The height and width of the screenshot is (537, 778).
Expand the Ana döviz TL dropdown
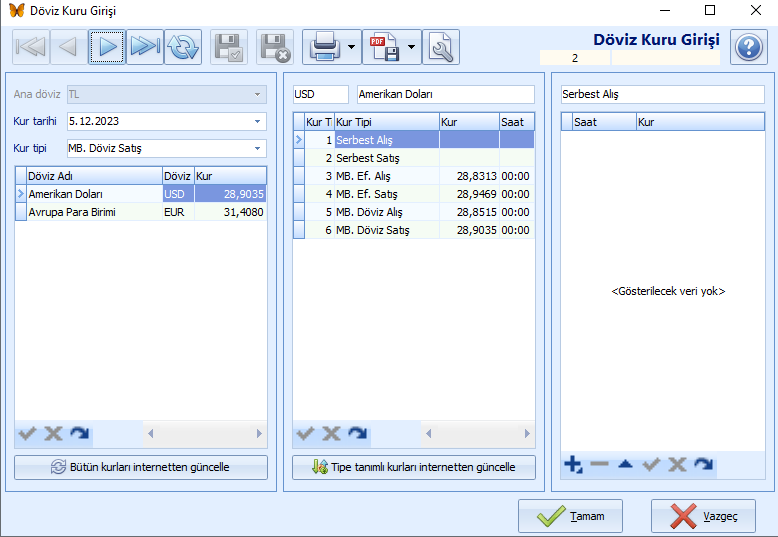258,94
